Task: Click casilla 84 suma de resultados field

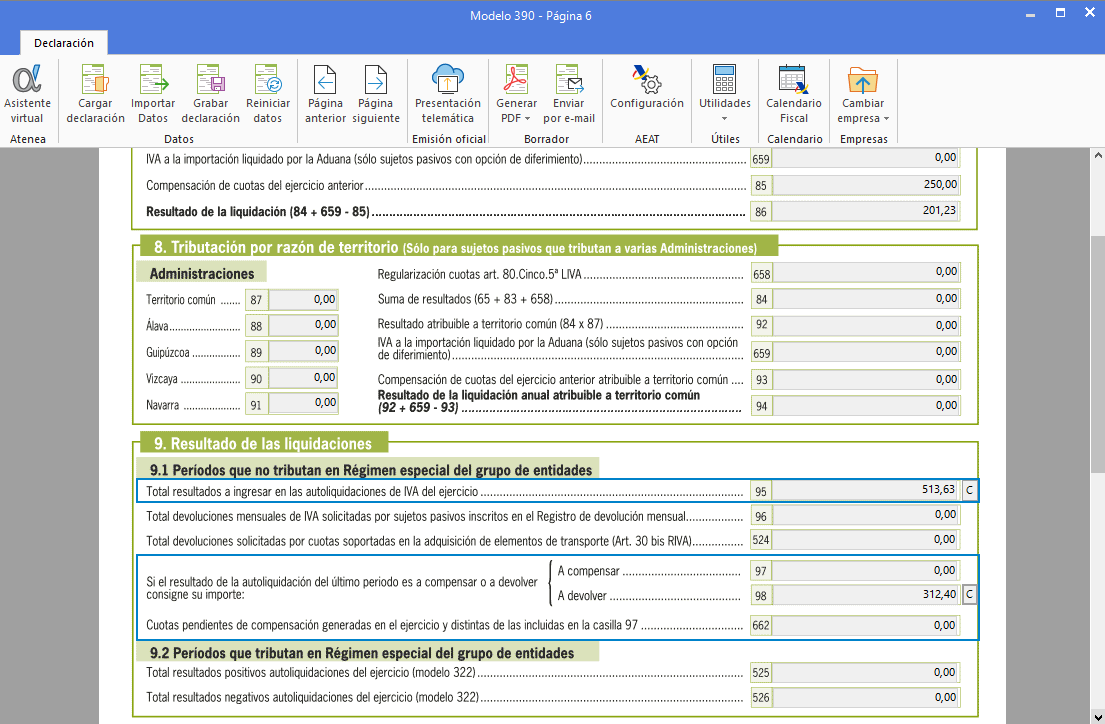Action: [x=866, y=299]
